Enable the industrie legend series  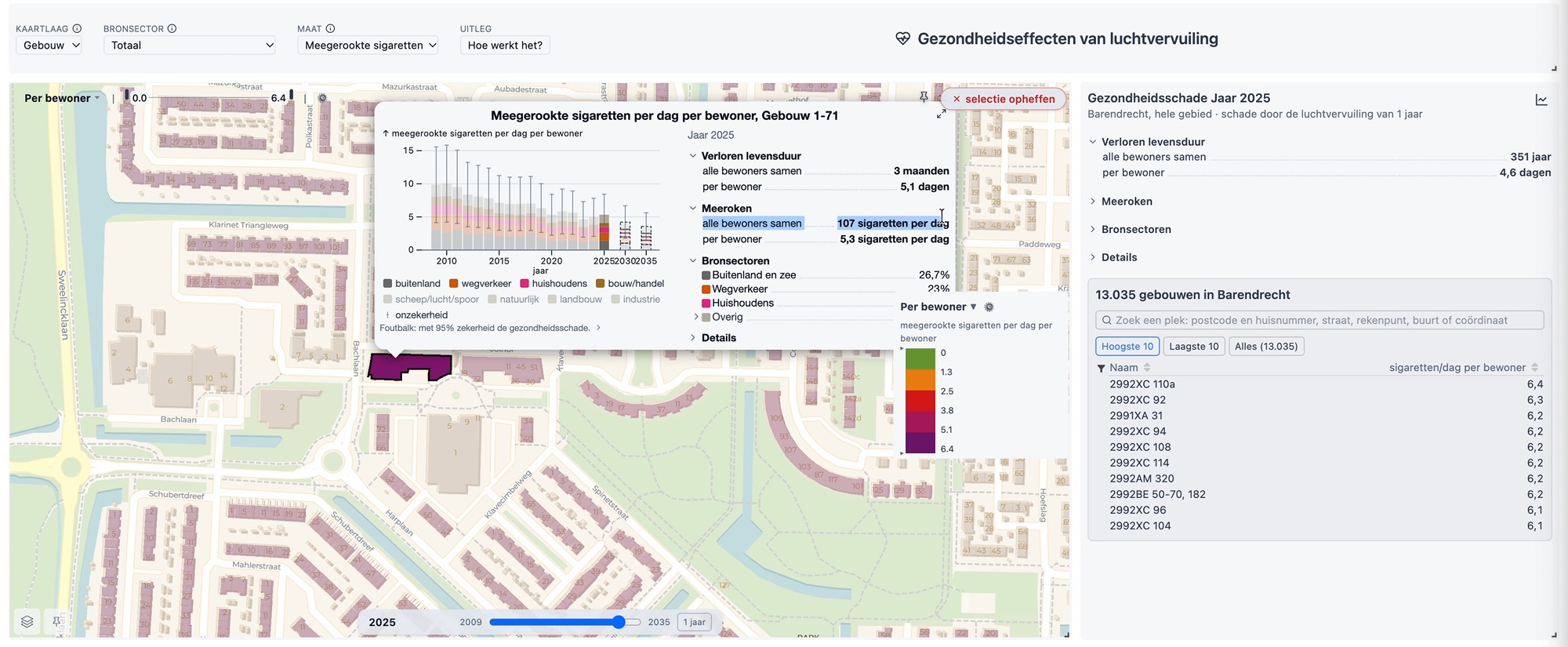click(636, 299)
